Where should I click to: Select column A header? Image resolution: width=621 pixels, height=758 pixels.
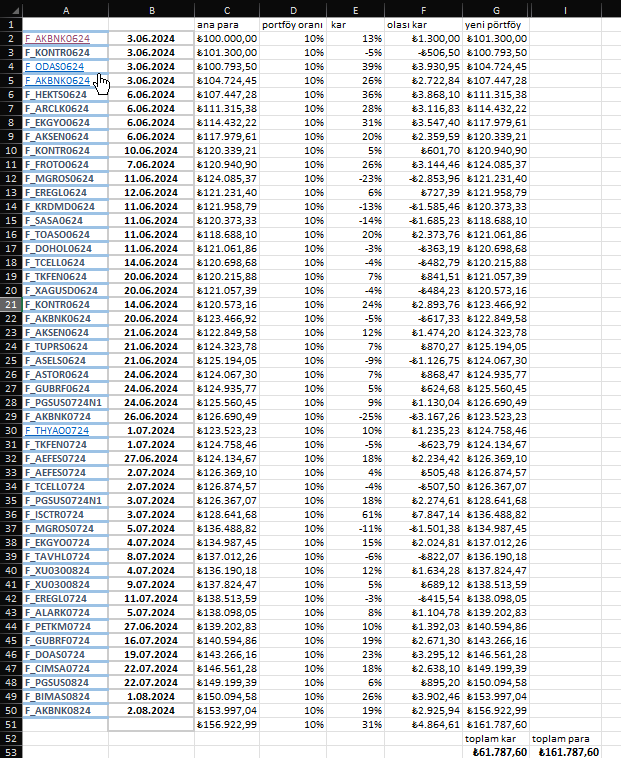[66, 11]
